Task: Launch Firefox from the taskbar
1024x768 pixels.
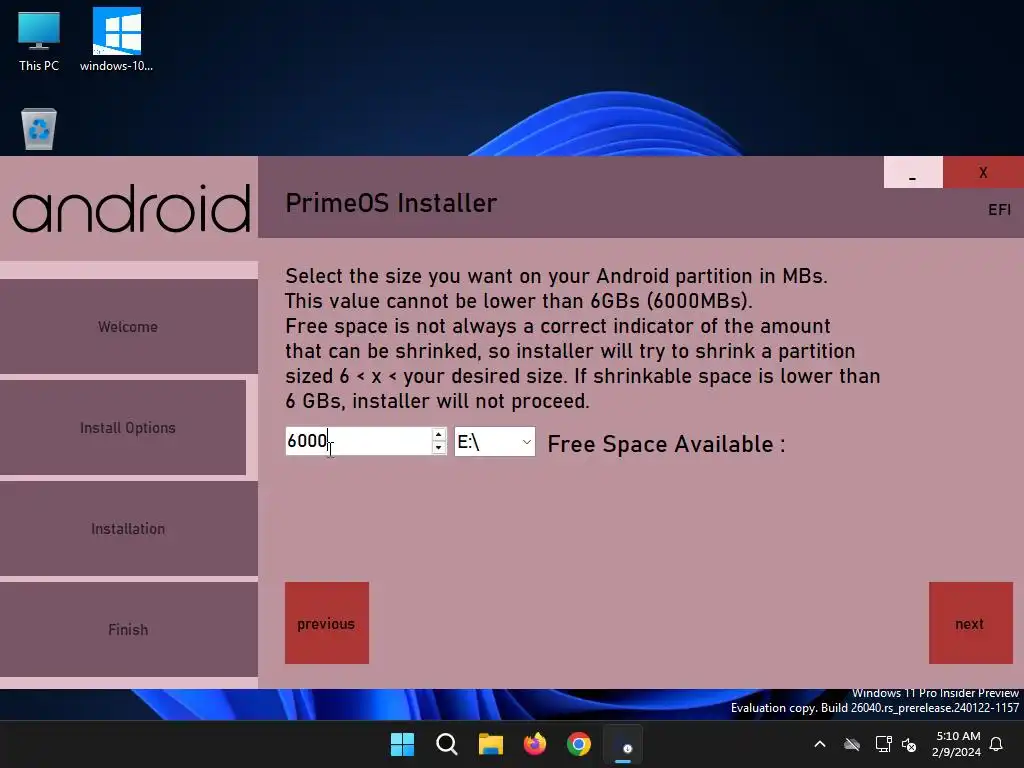Action: [x=535, y=744]
